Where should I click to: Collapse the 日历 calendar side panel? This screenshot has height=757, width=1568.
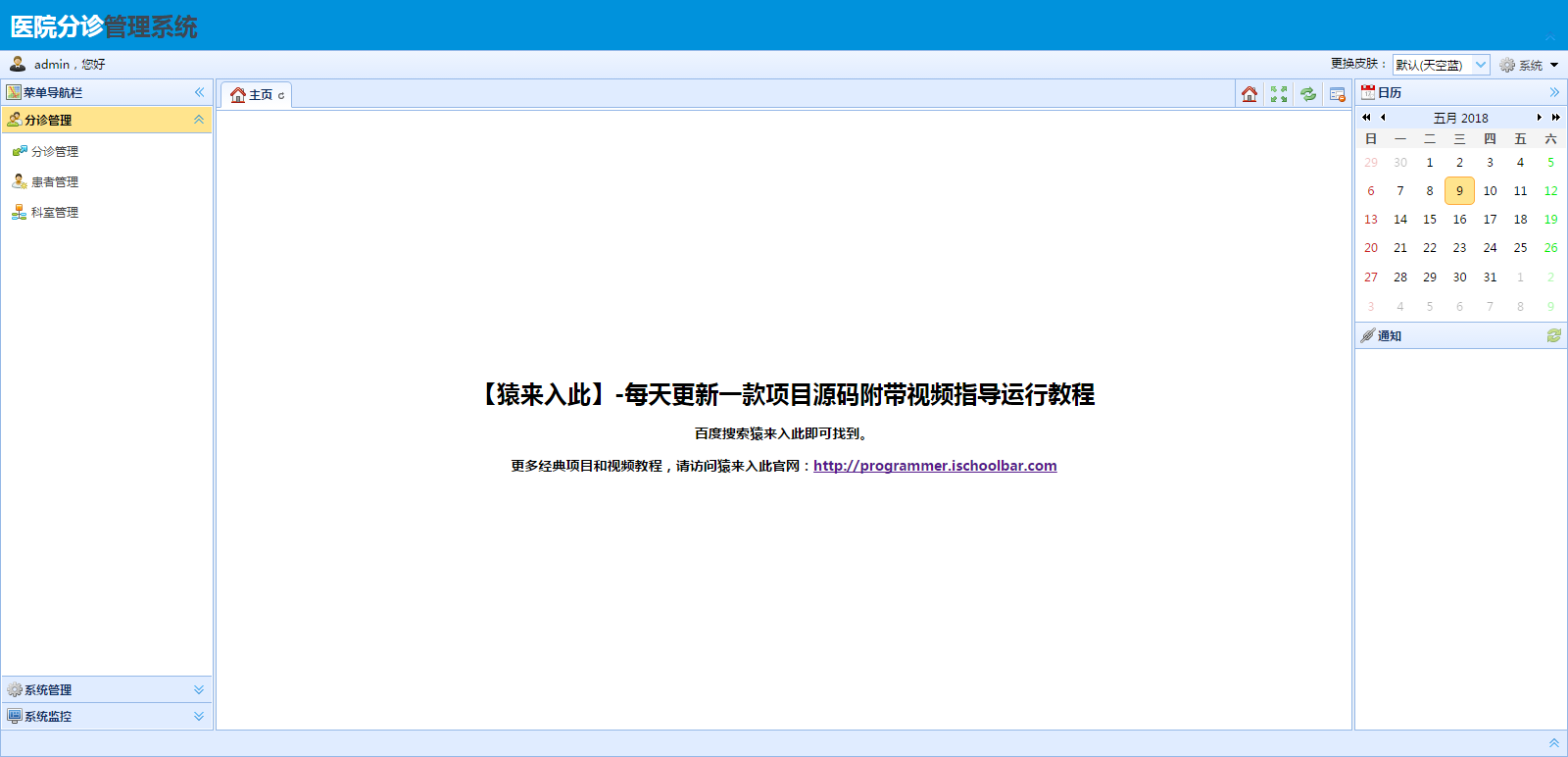point(1554,92)
